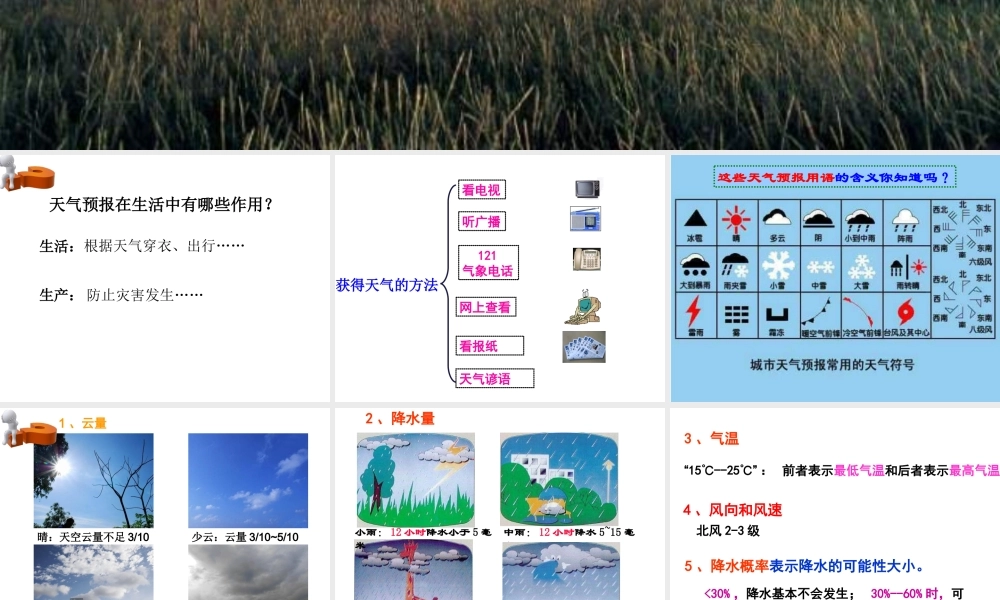Click the caption 晴：天空云量不足 3/10
Viewport: 1000px width, 600px height.
click(93, 537)
